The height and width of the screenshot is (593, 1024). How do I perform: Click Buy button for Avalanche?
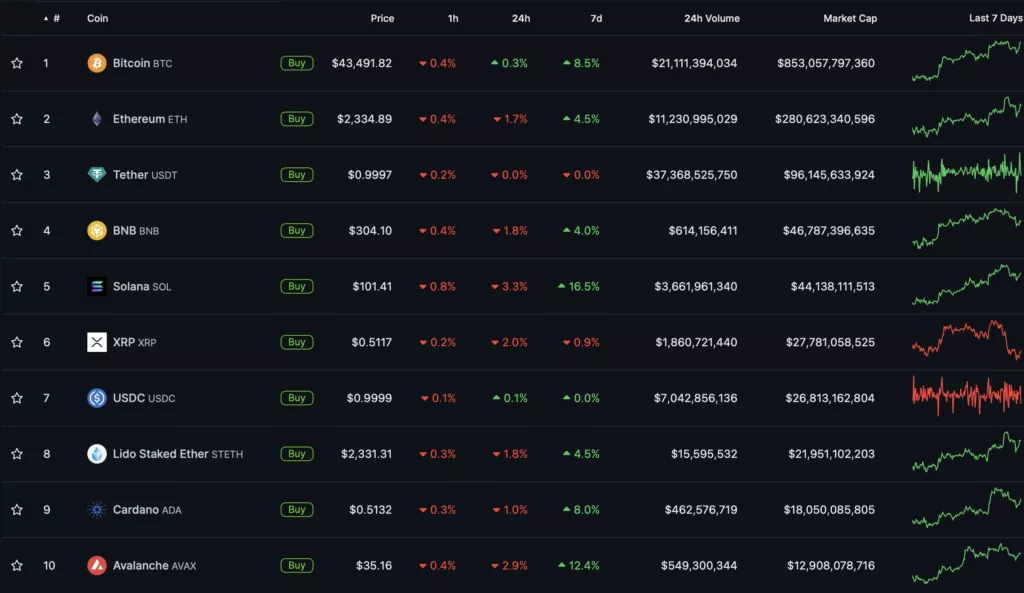tap(296, 566)
